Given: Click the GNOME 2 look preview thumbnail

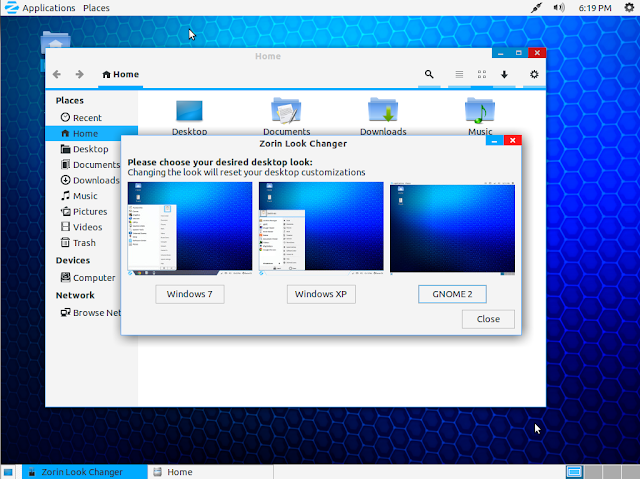Looking at the screenshot, I should click(x=452, y=228).
